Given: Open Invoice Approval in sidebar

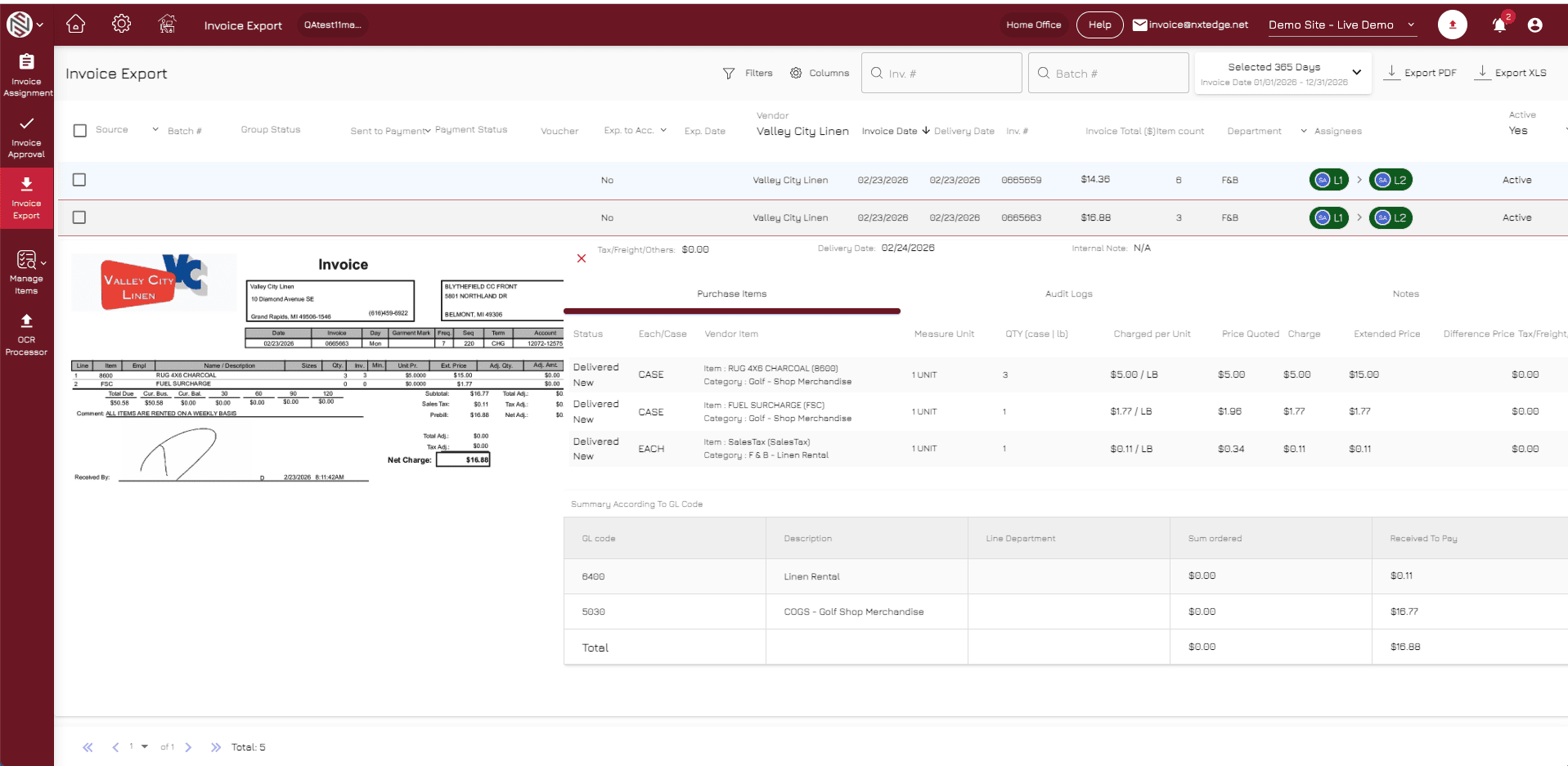Looking at the screenshot, I should [27, 137].
